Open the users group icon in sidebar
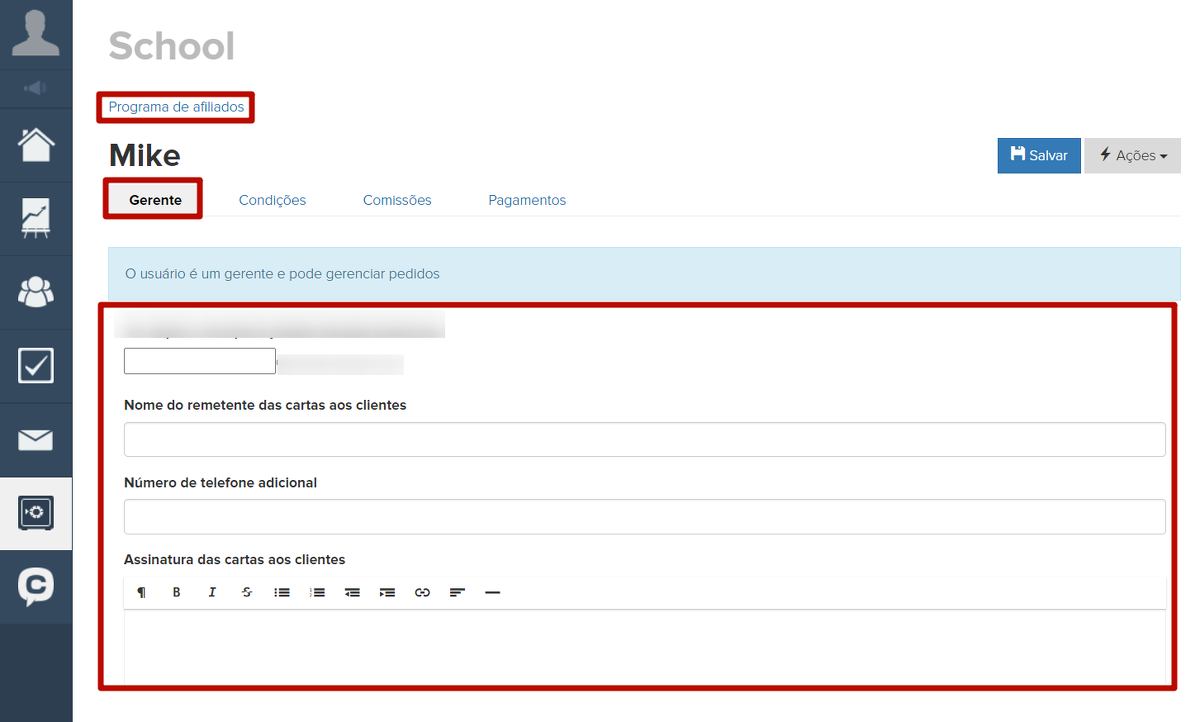1200x722 pixels. tap(36, 292)
